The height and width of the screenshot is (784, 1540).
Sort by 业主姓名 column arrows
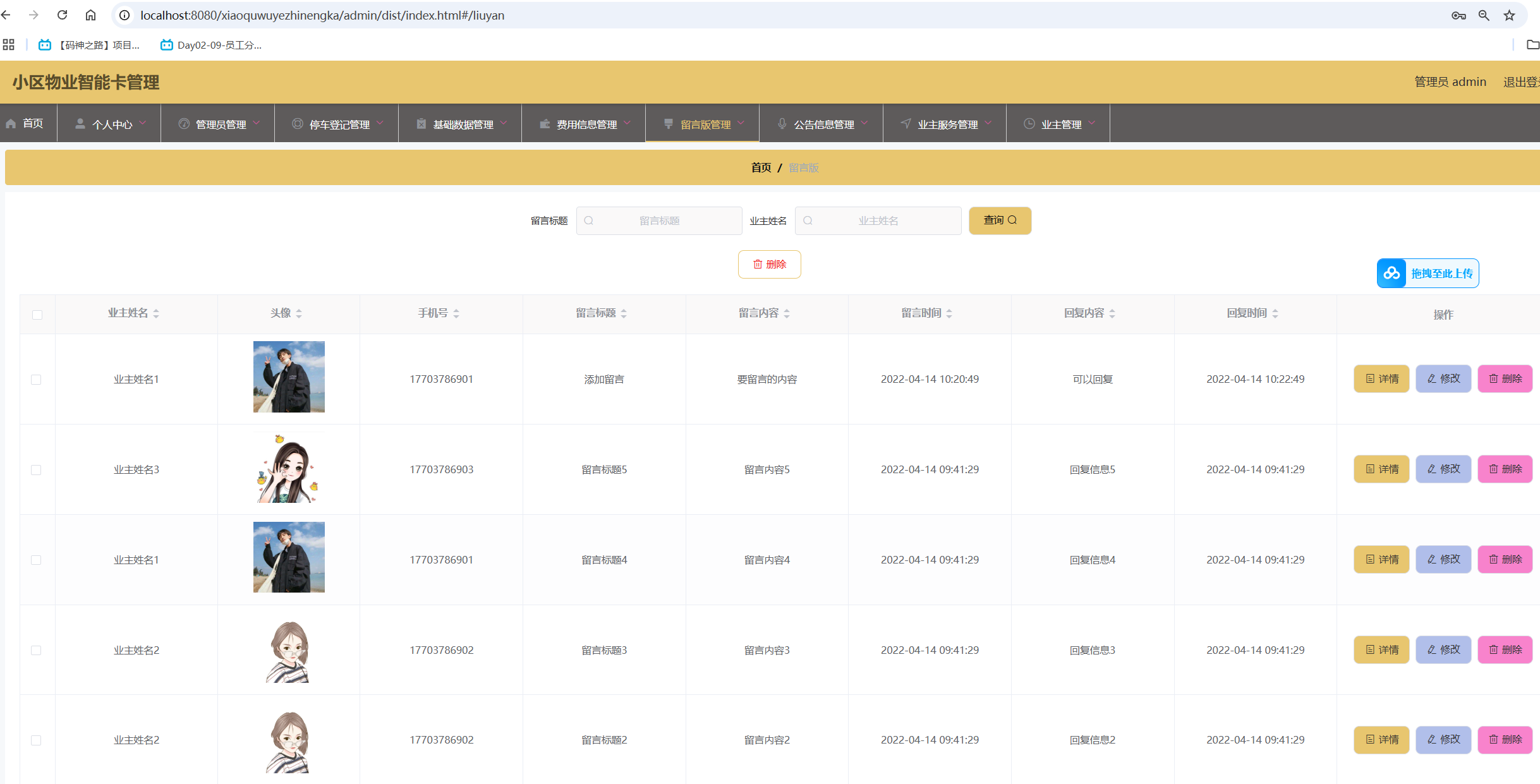tap(156, 313)
